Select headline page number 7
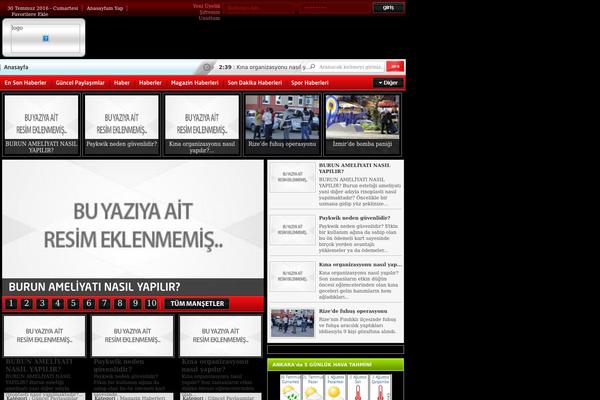This screenshot has height=400, width=600. (x=104, y=304)
